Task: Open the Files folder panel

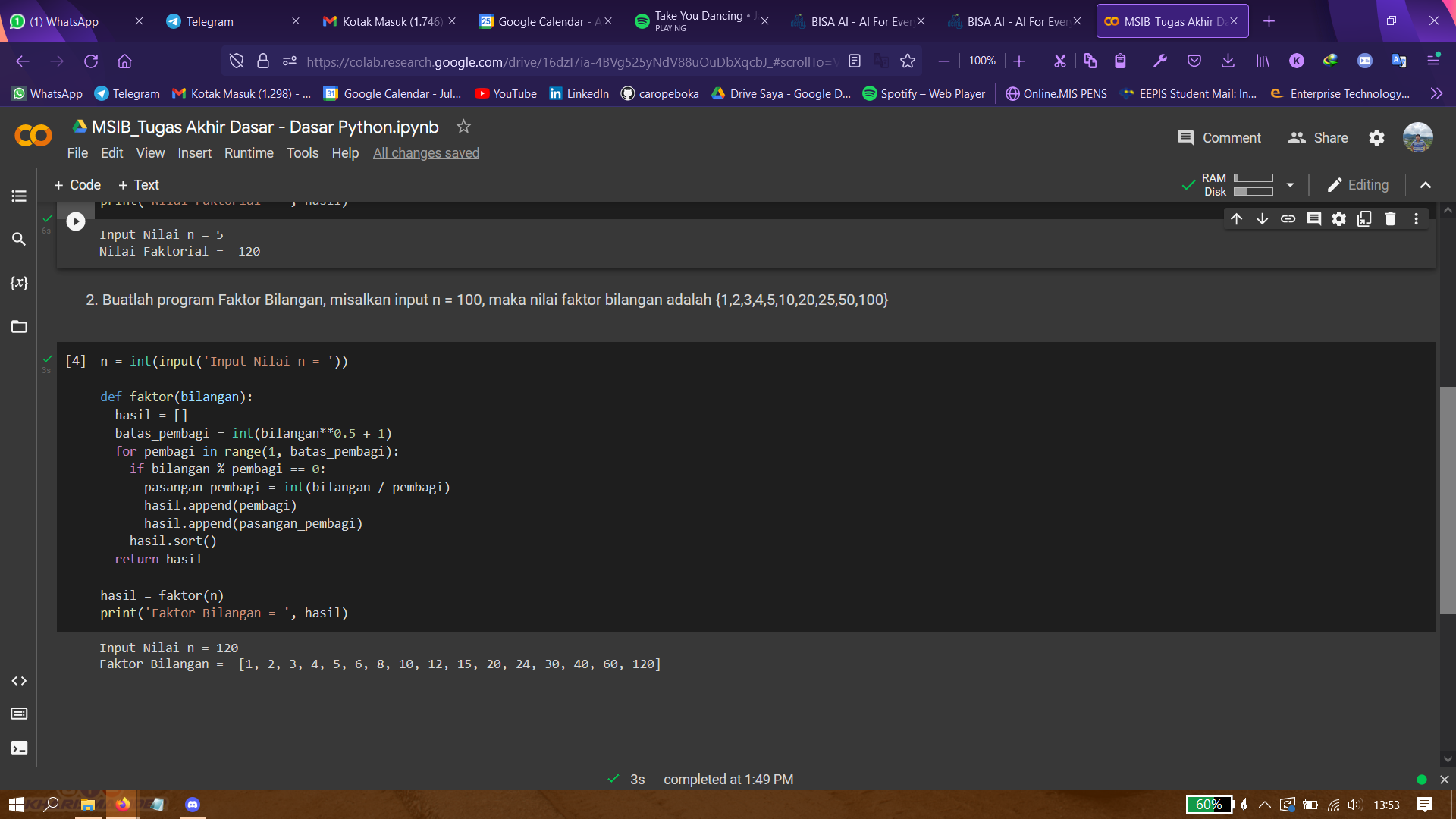Action: (x=19, y=327)
